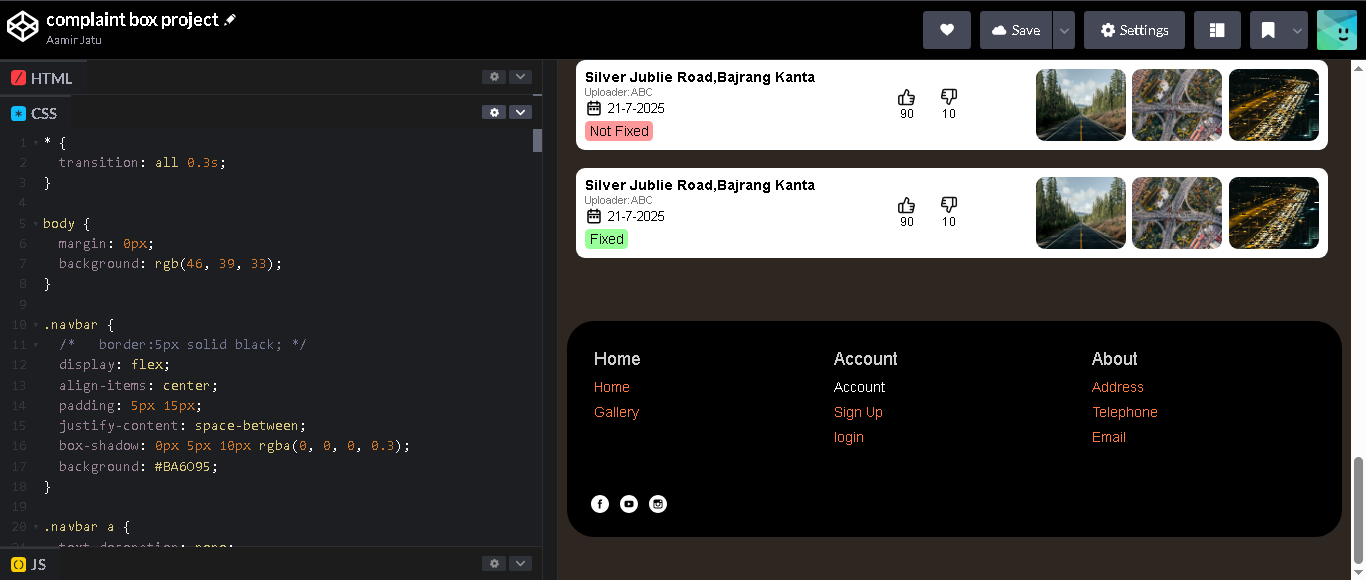The image size is (1366, 580).
Task: Open the night highway thumbnail in first complaint
Action: pyautogui.click(x=1273, y=105)
